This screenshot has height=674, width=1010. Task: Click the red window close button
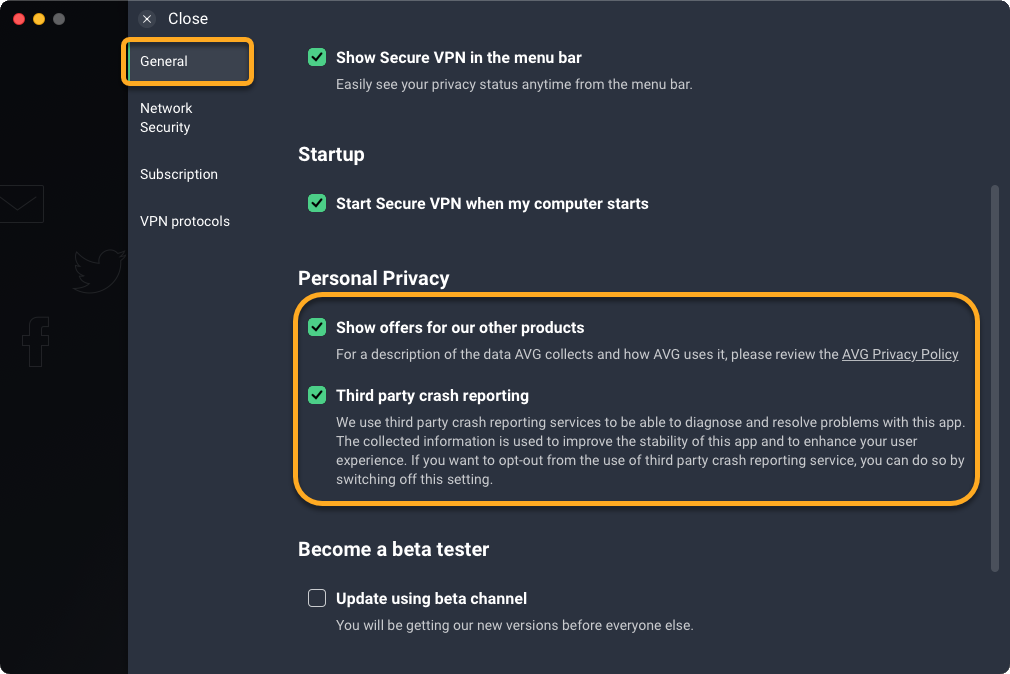[x=19, y=19]
